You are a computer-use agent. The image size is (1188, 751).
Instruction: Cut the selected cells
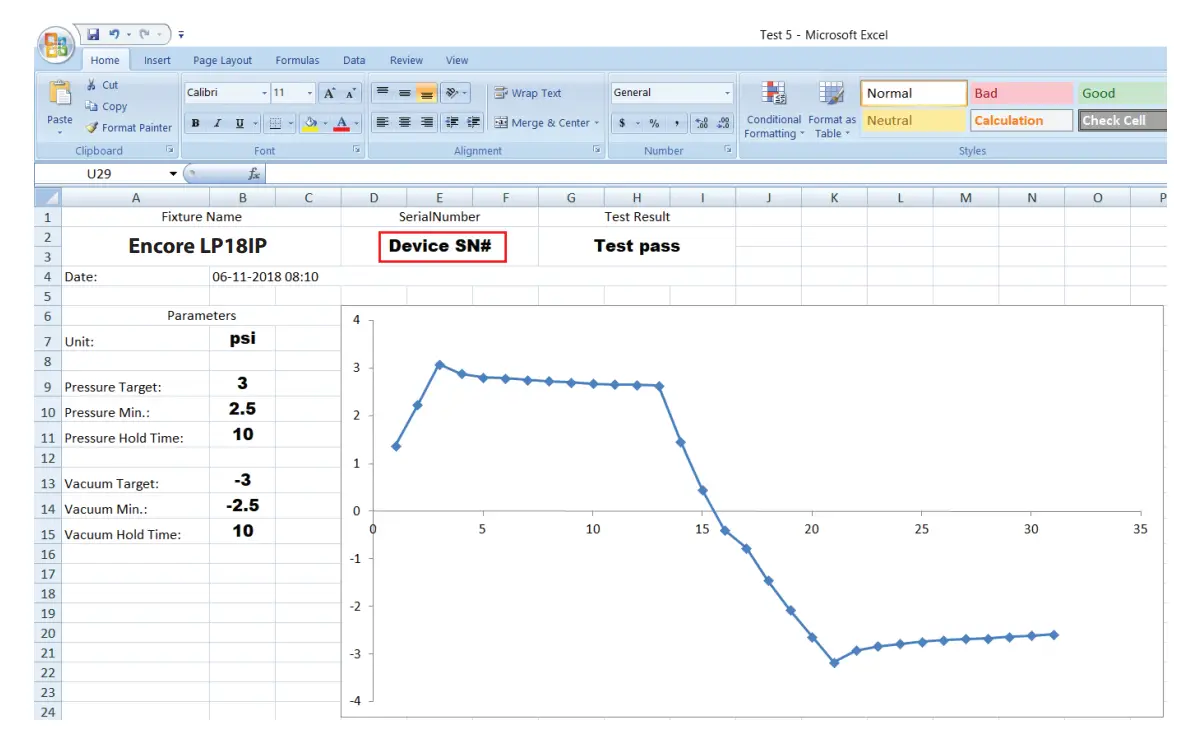point(102,85)
